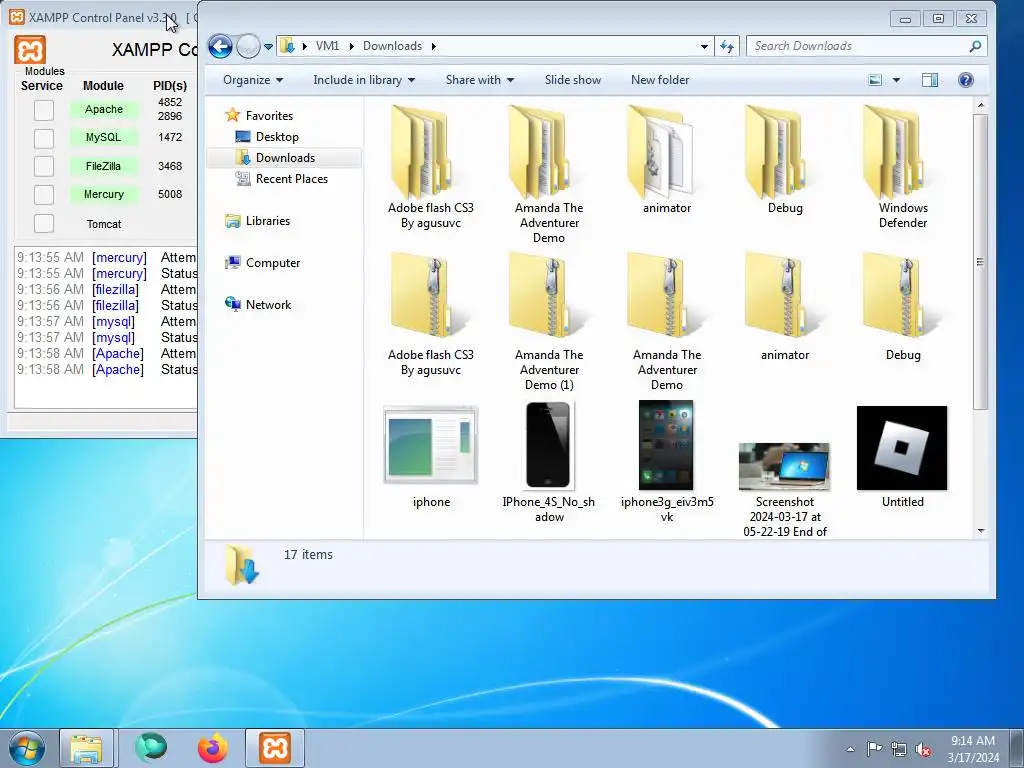Toggle the MySQL service checkbox
This screenshot has height=768, width=1024.
[44, 138]
